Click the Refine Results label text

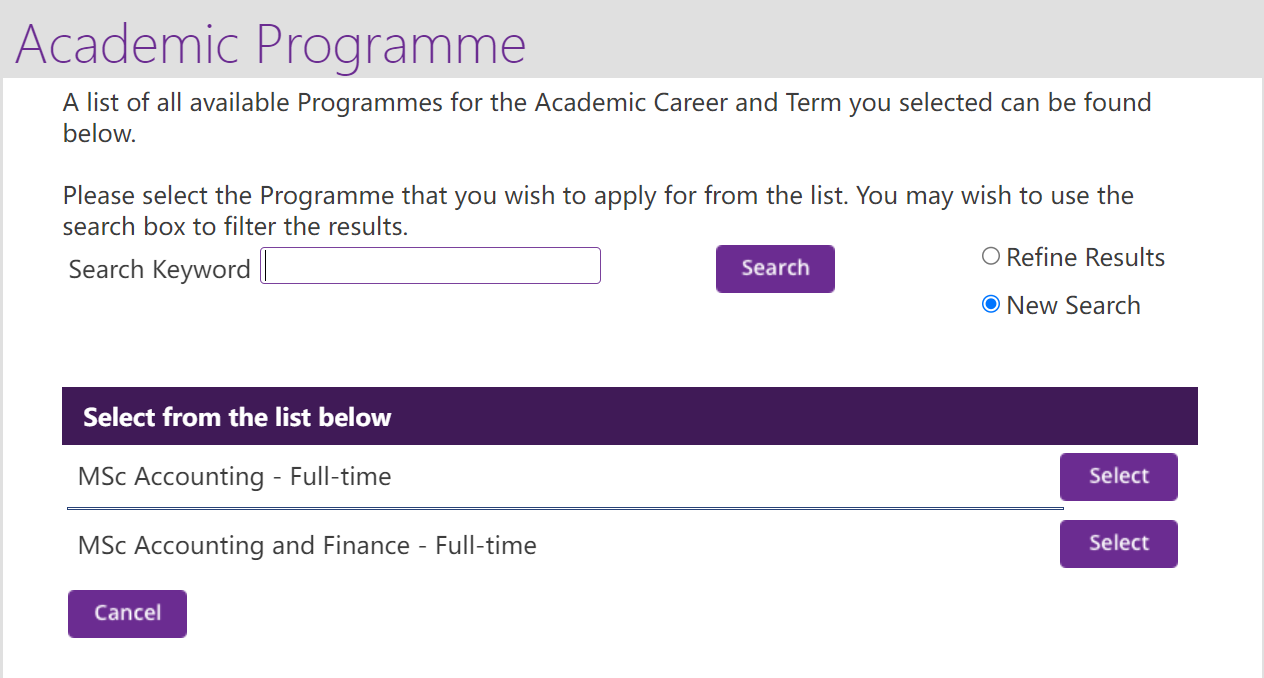click(1085, 258)
